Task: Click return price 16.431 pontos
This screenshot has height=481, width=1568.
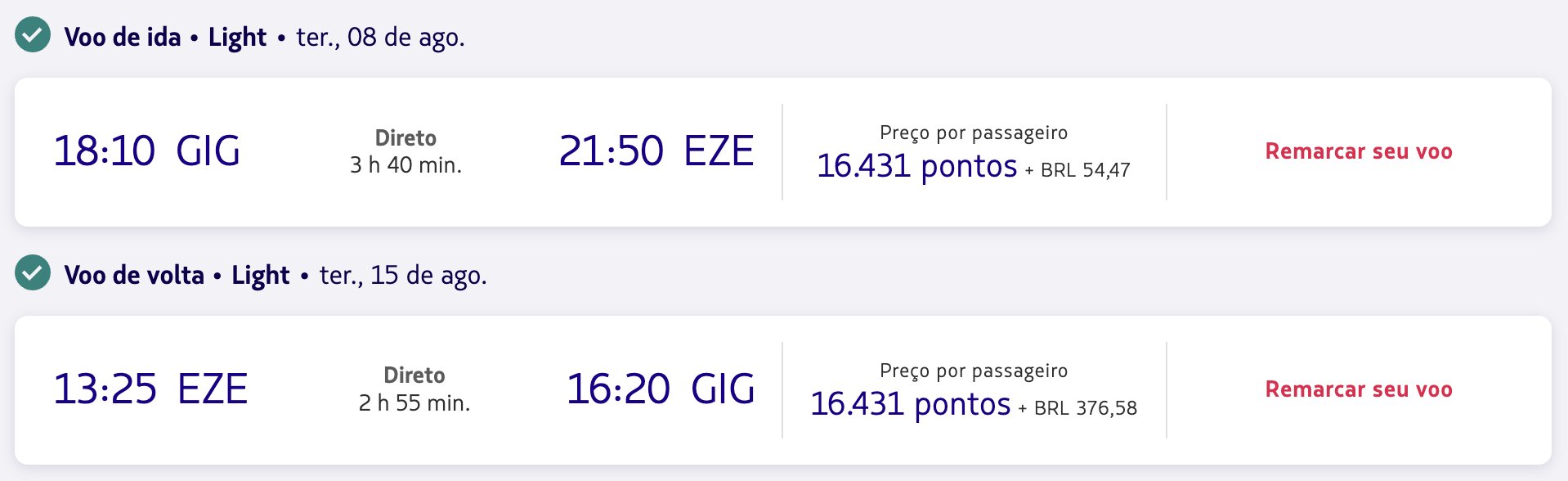Action: pyautogui.click(x=911, y=404)
